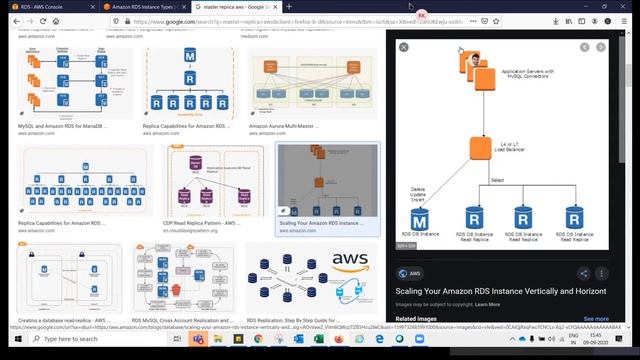Open Microsoft Edge from the taskbar
This screenshot has height=360, width=640.
click(x=379, y=339)
